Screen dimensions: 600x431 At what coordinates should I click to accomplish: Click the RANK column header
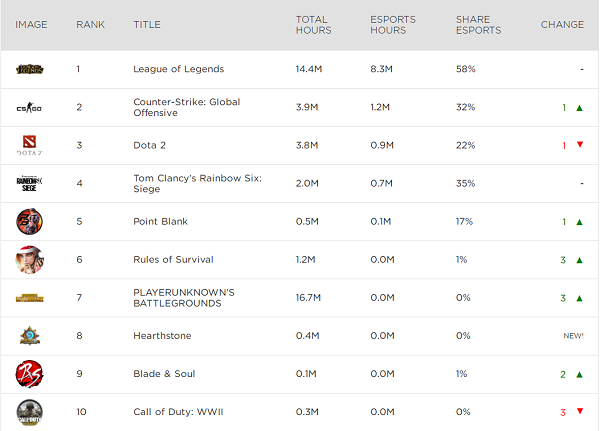[90, 24]
